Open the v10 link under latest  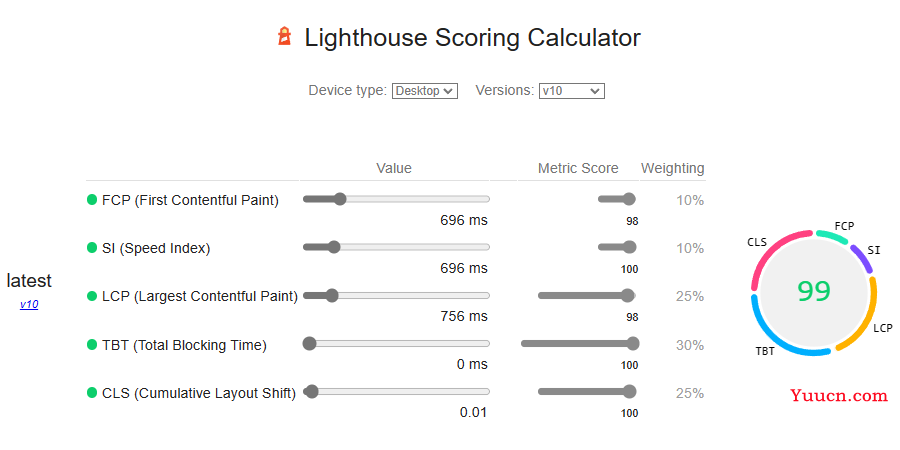(29, 305)
